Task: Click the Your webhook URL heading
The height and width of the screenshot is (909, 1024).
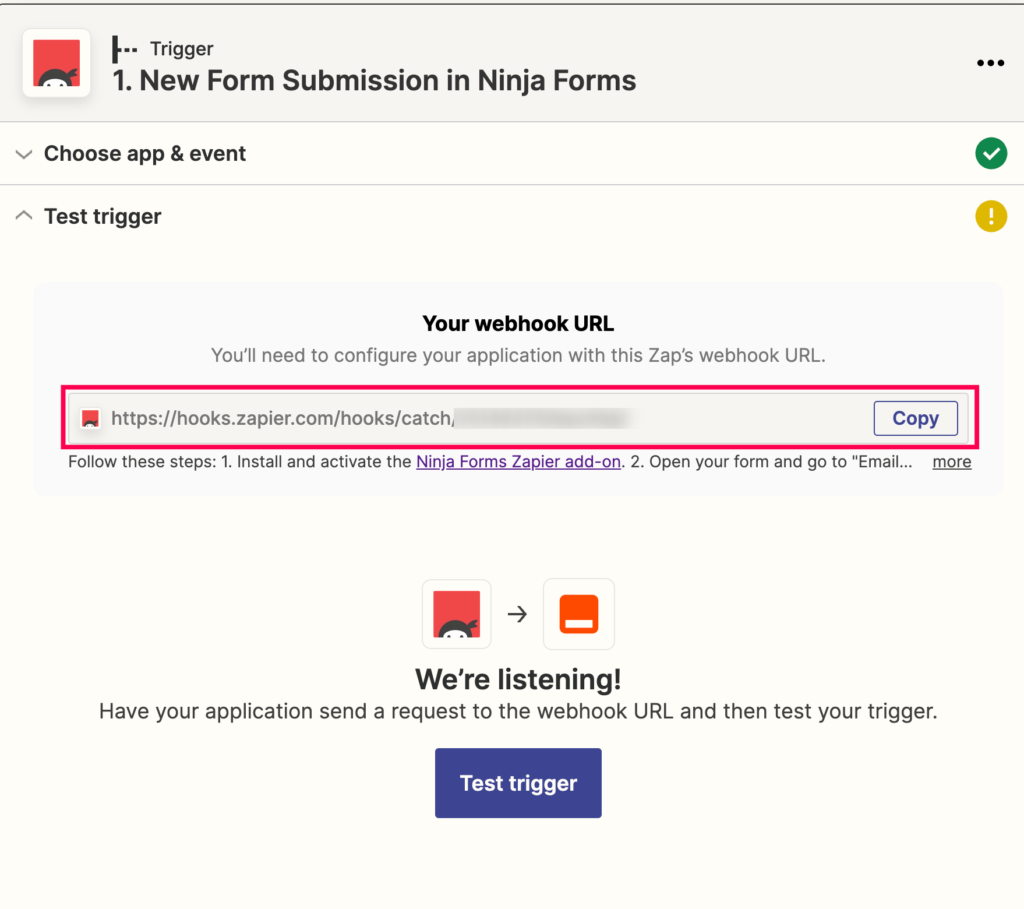Action: [x=518, y=323]
